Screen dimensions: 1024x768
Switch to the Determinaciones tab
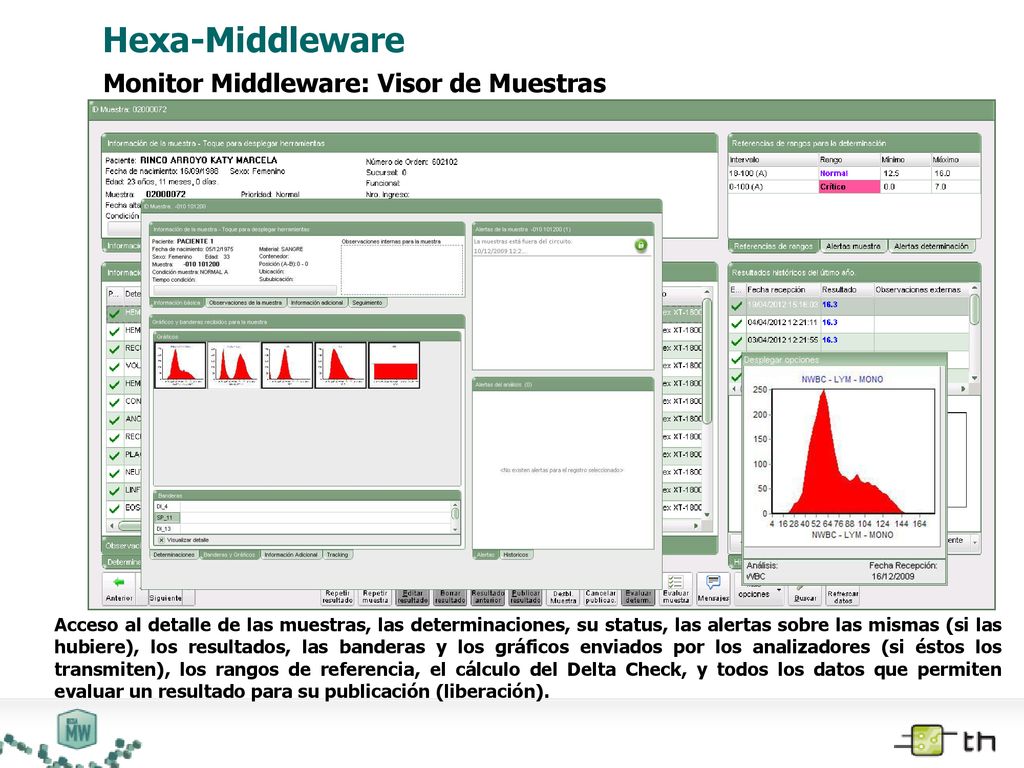click(x=174, y=554)
